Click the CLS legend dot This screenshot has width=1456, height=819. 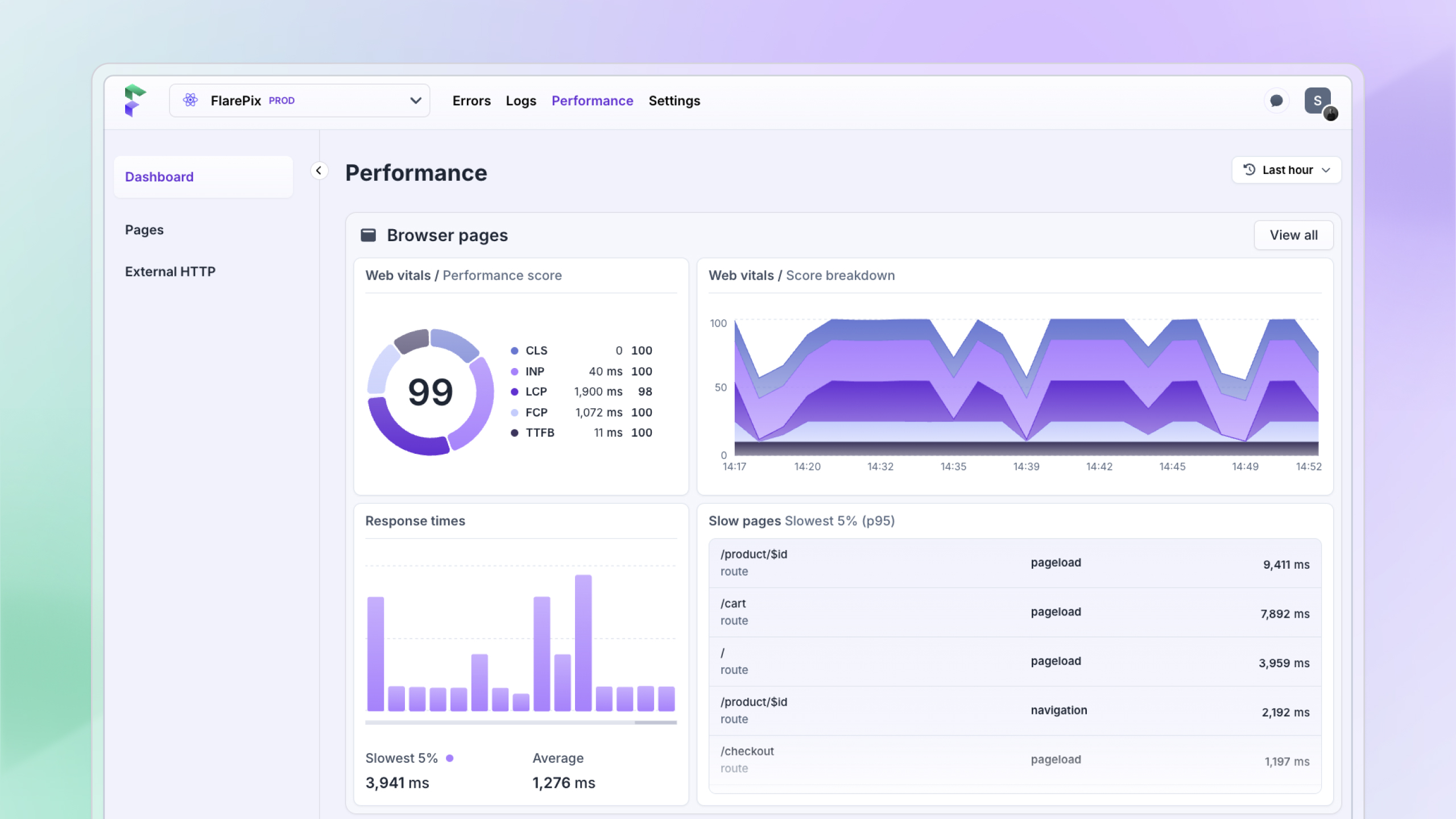click(x=515, y=351)
